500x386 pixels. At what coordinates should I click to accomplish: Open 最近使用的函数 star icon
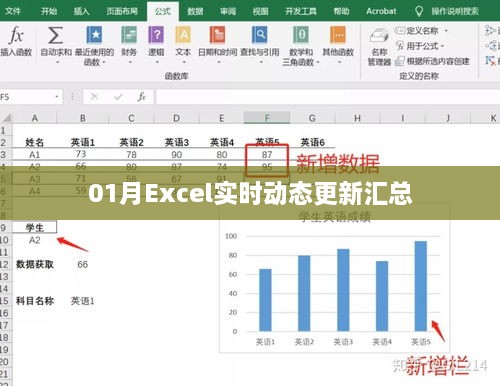(x=94, y=35)
